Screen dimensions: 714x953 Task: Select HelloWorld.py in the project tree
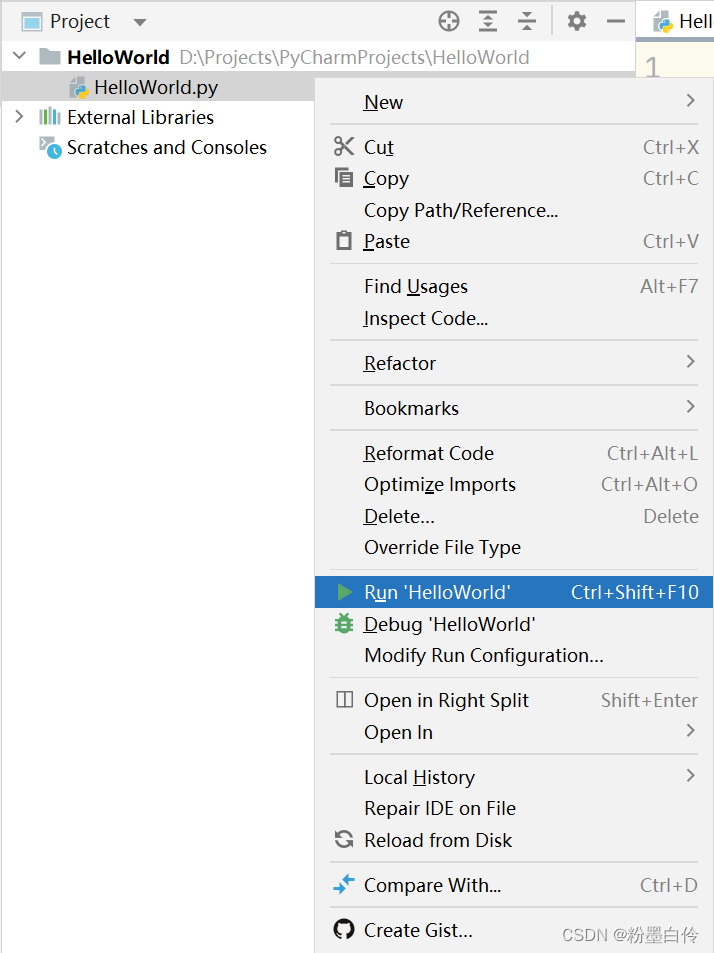pos(158,88)
